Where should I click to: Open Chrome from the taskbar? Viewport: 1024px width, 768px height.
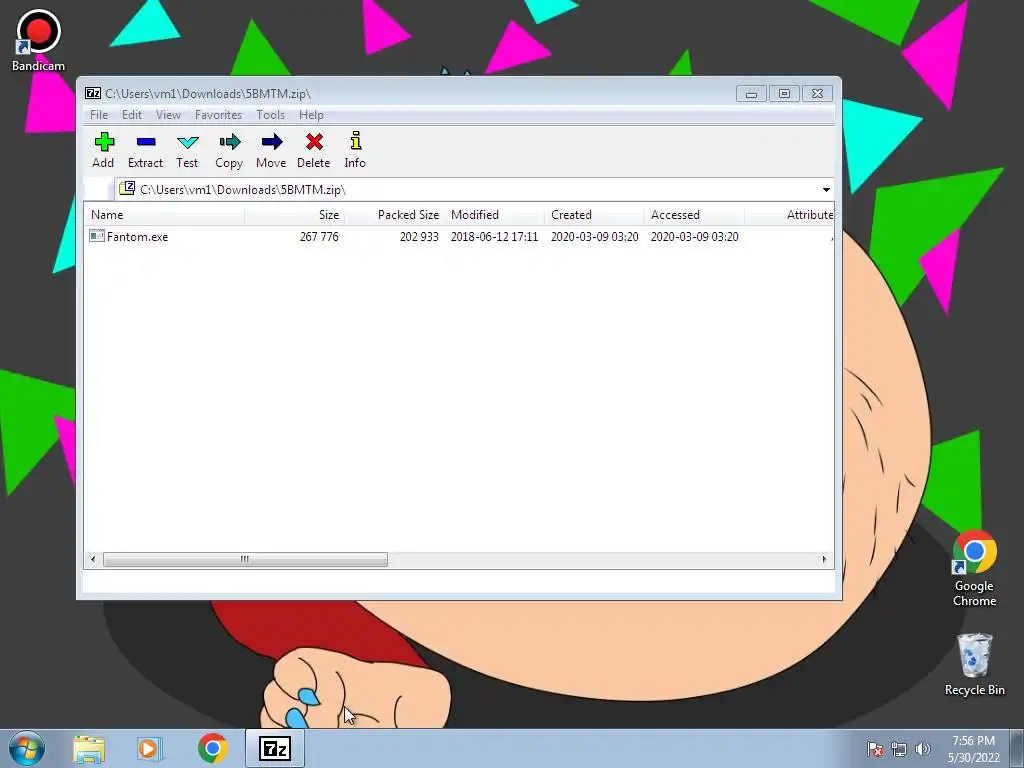coord(212,748)
